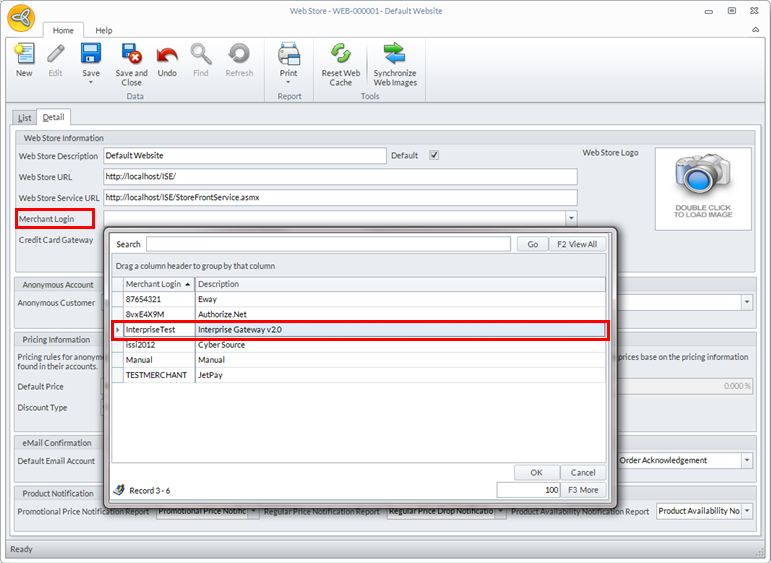Sort by Merchant Login column header
The height and width of the screenshot is (563, 771).
click(158, 284)
